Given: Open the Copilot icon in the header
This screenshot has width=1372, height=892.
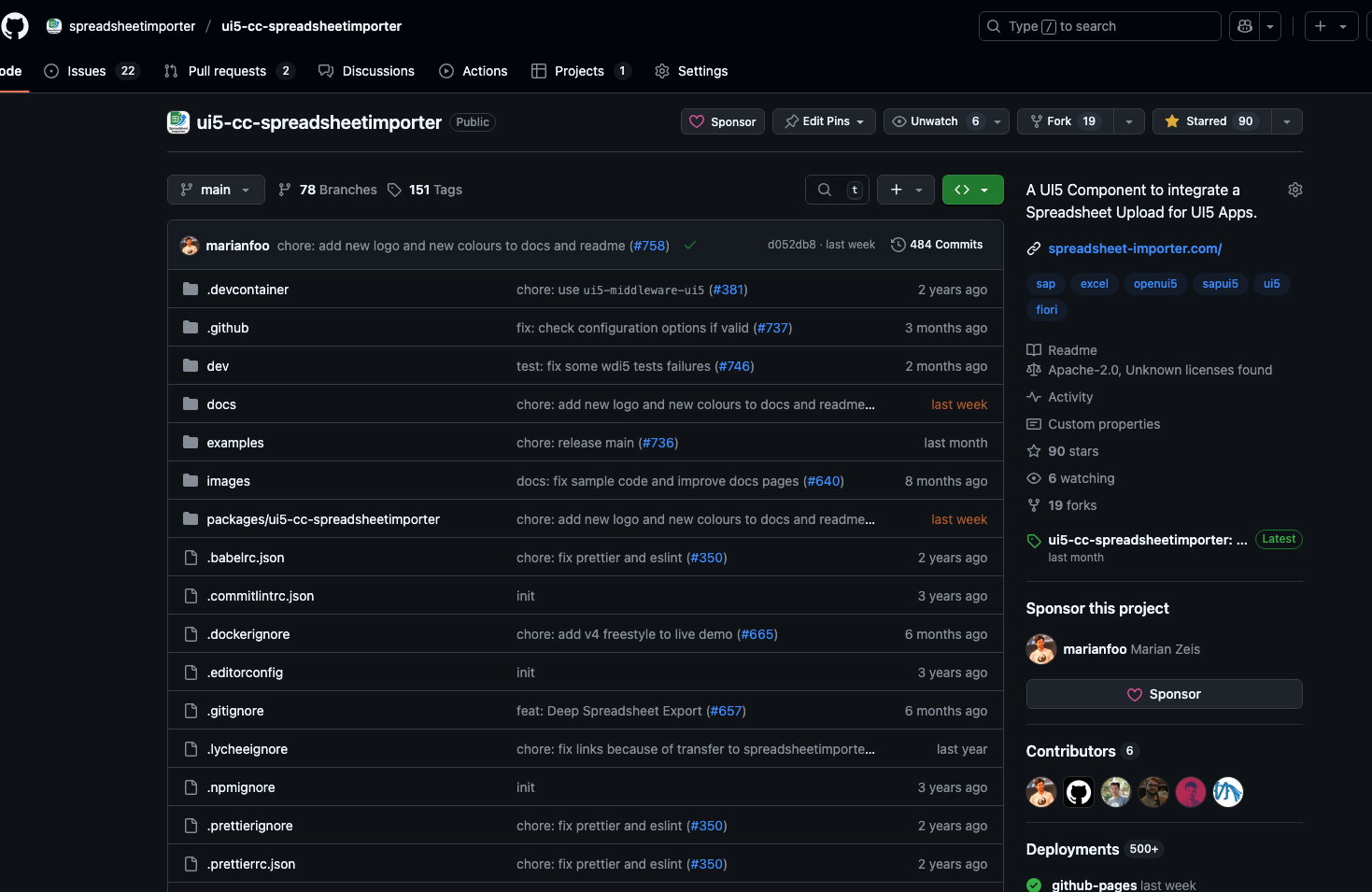Looking at the screenshot, I should point(1244,26).
